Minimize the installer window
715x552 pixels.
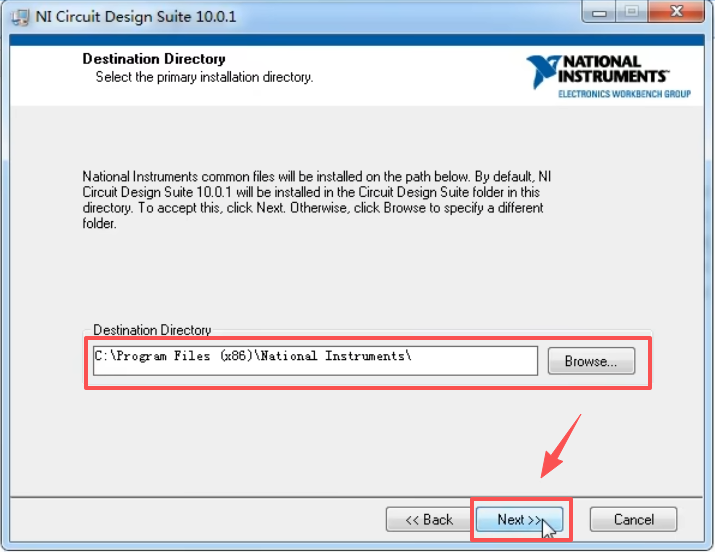(599, 12)
